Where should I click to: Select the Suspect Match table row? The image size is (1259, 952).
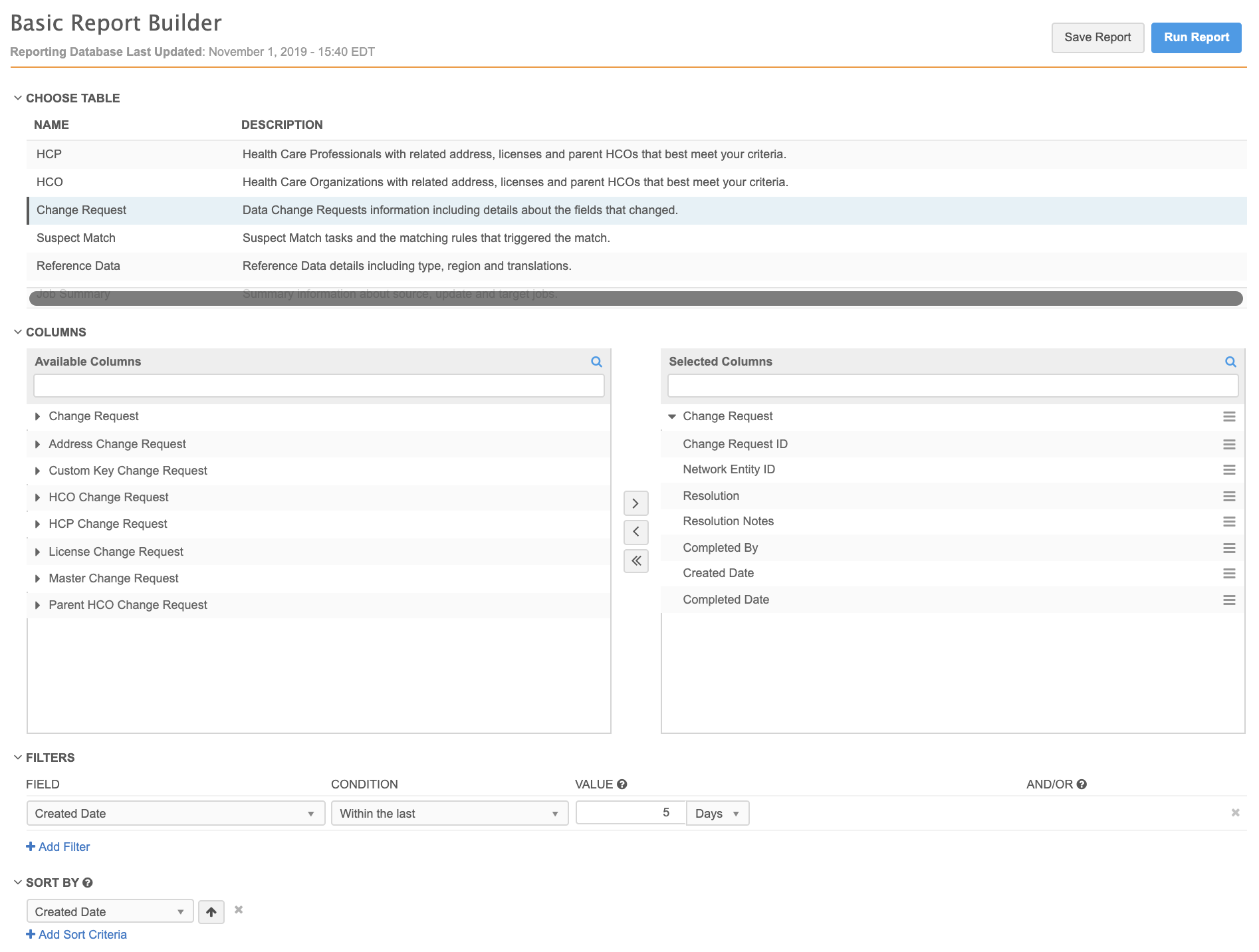tap(76, 238)
